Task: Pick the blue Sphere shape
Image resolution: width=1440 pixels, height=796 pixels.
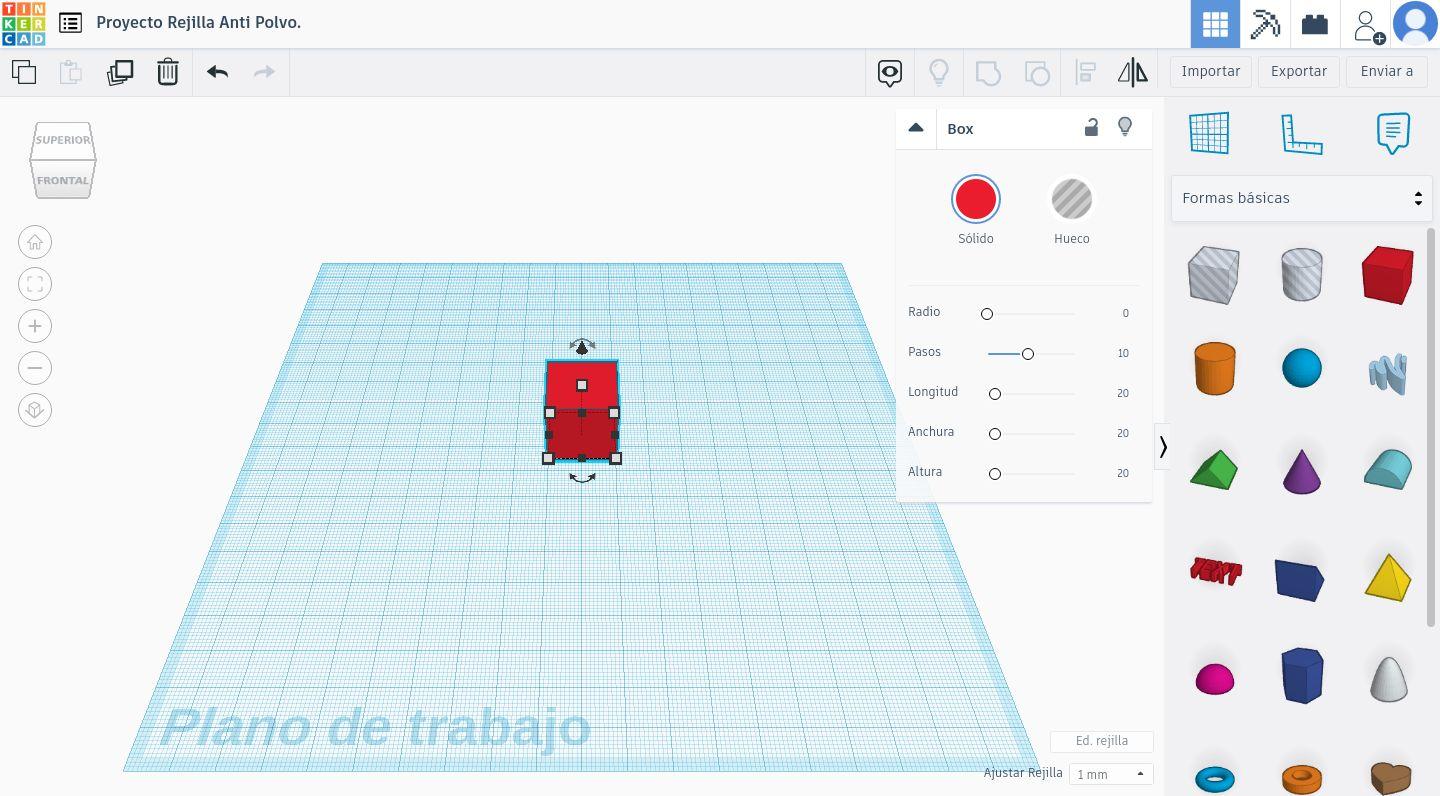Action: click(x=1302, y=368)
